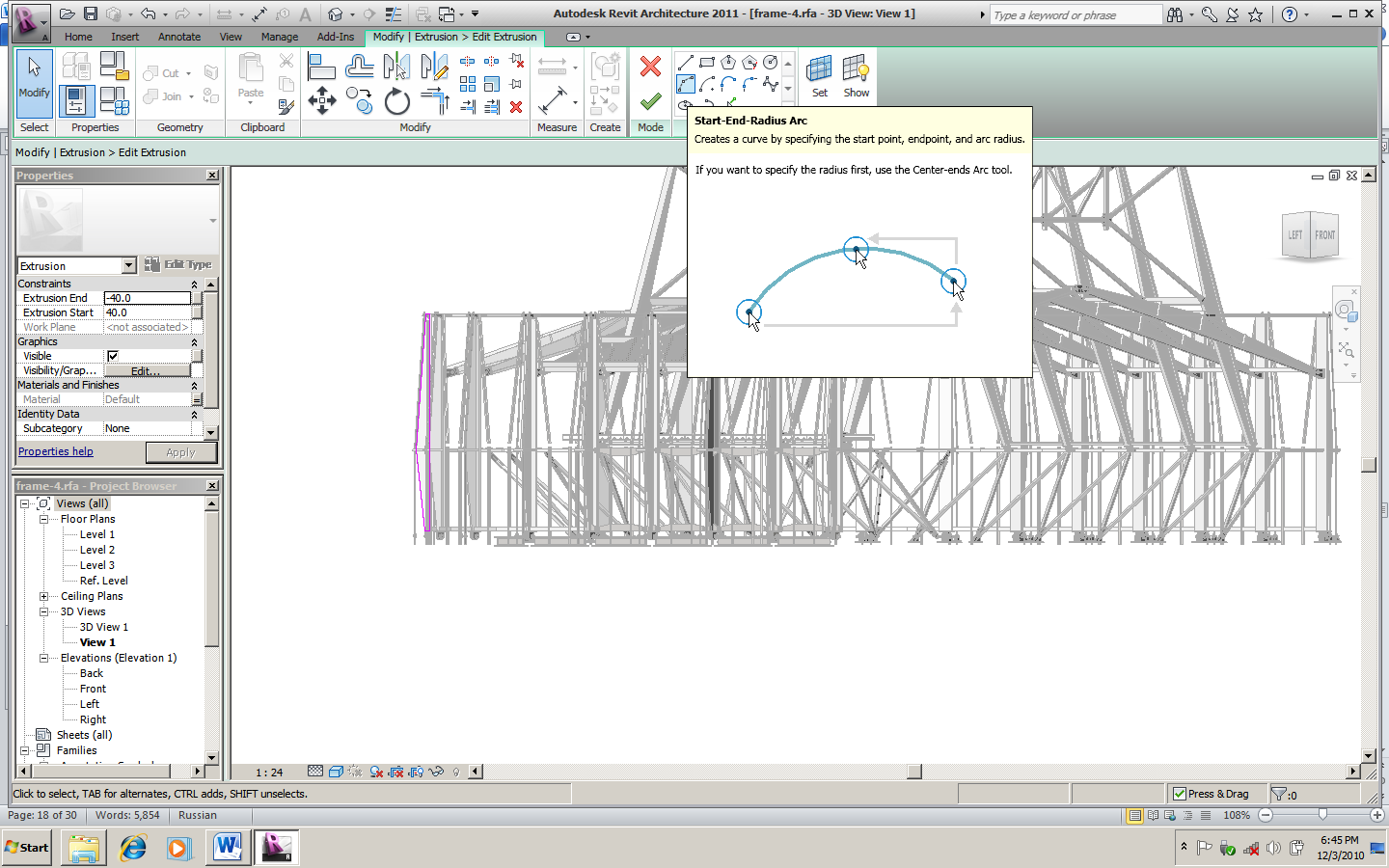Open the Annotate ribbon tab
Viewport: 1389px width, 868px height.
coord(179,37)
